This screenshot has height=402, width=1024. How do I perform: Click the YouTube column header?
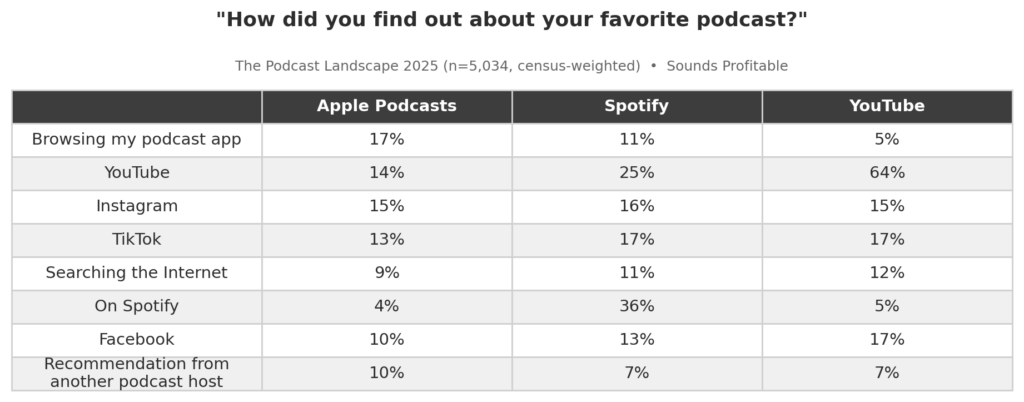886,106
